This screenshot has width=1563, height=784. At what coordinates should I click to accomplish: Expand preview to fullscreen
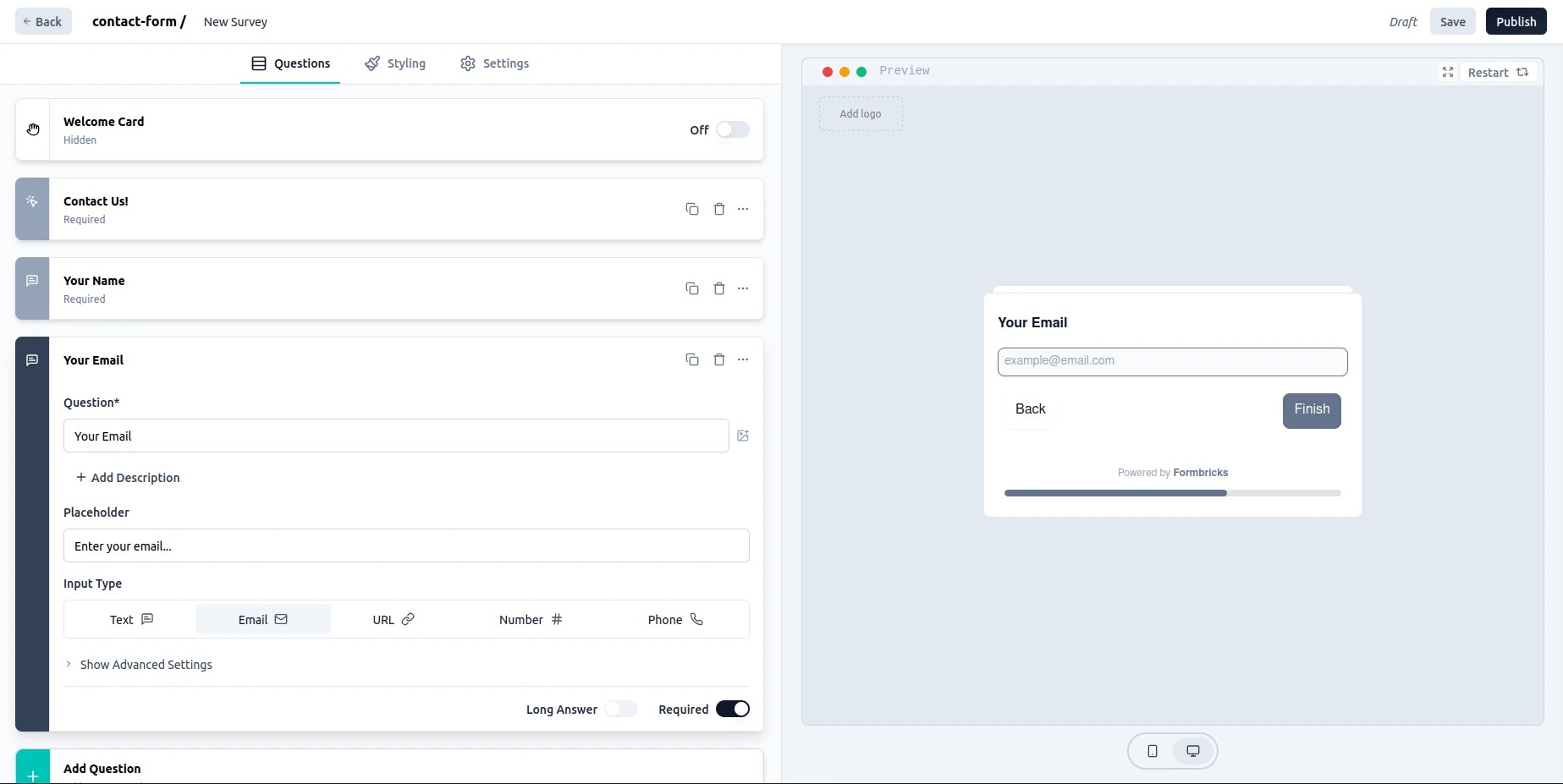coord(1448,72)
